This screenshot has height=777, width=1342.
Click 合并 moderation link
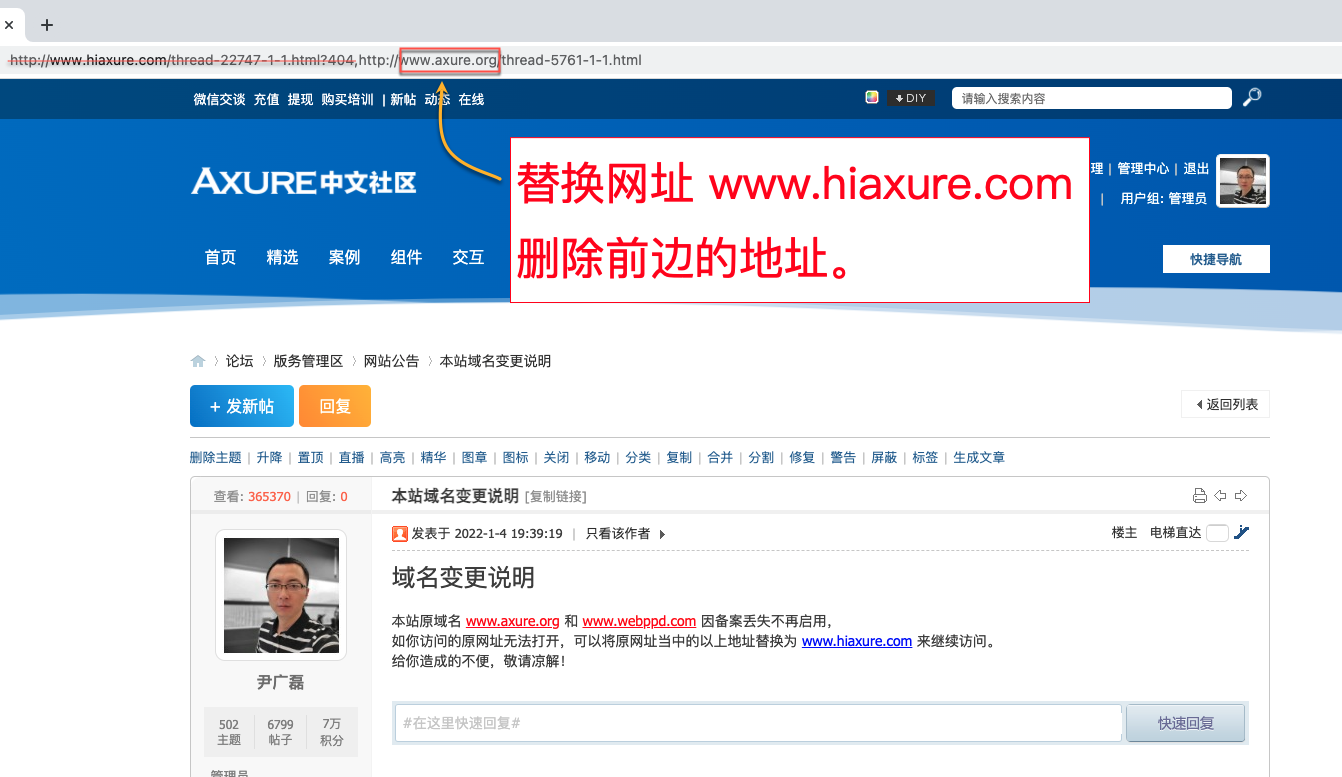720,457
